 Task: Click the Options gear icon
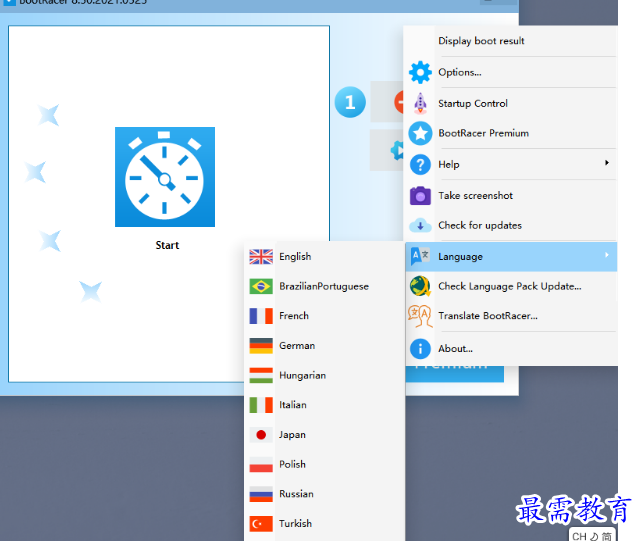[420, 72]
